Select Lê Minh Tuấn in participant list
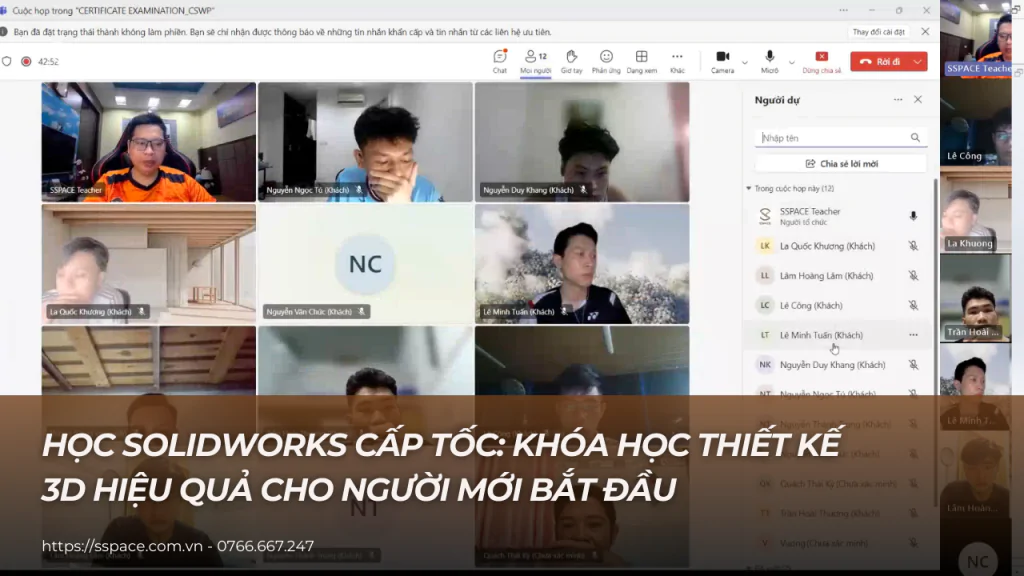 (839, 335)
